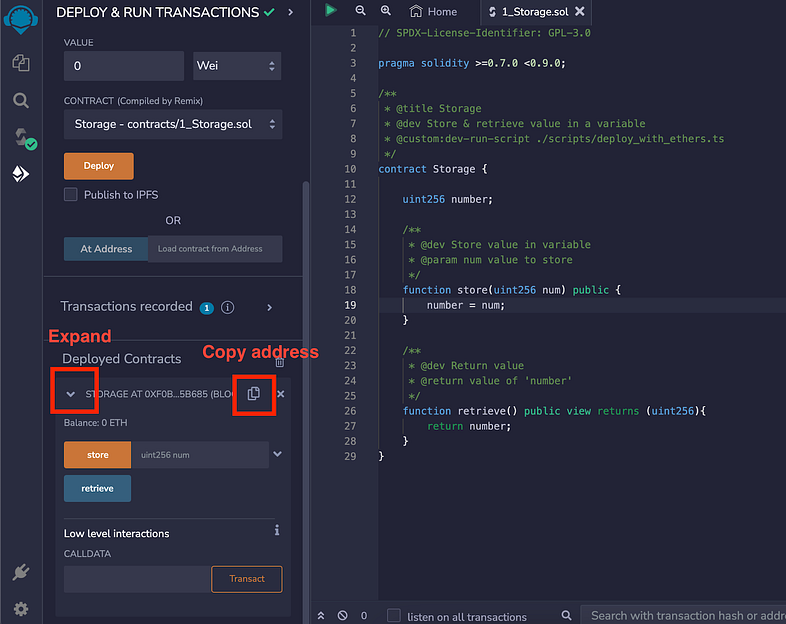This screenshot has width=786, height=624.
Task: Zoom out the editor font
Action: pos(360,11)
